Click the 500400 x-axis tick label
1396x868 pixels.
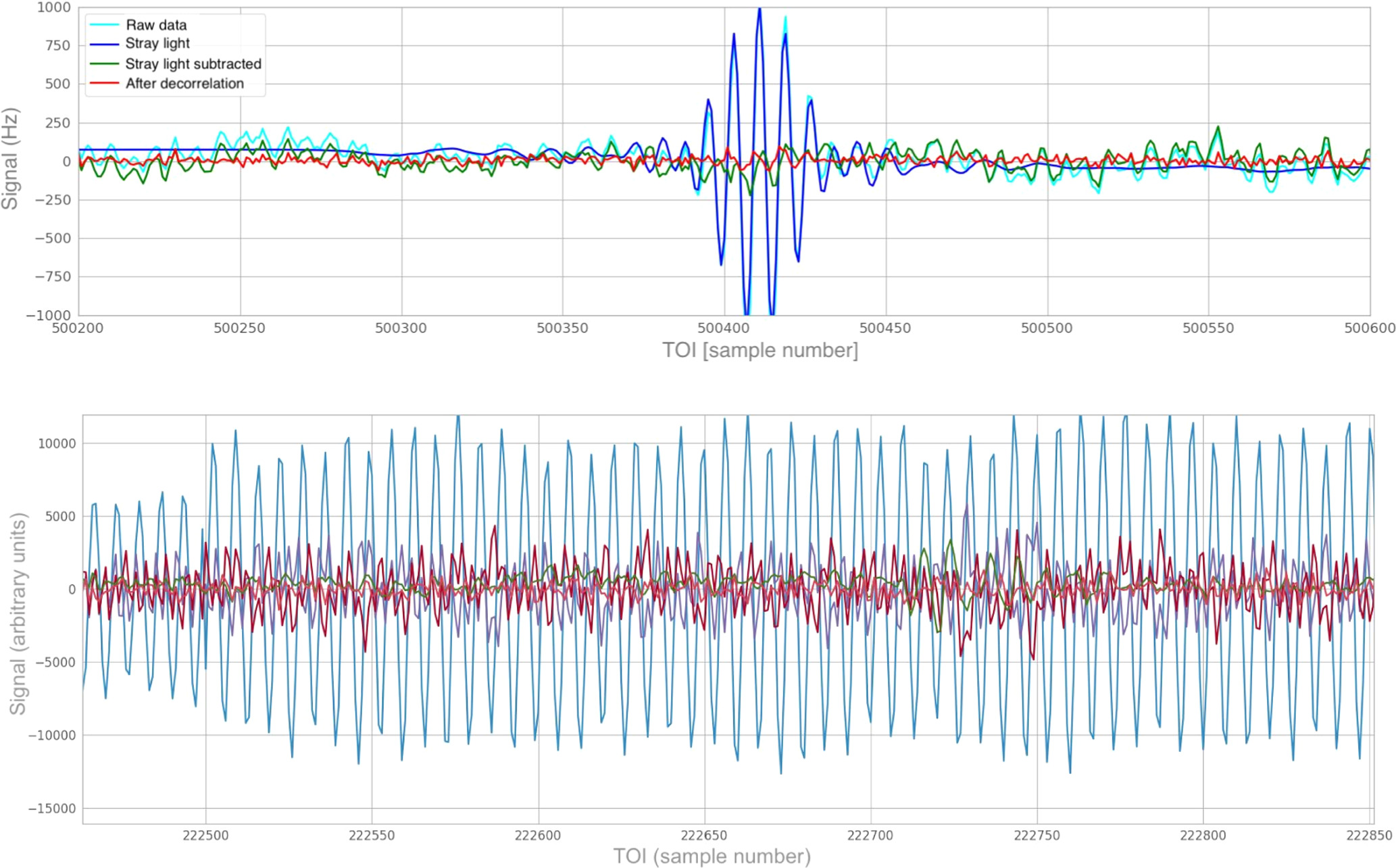724,328
